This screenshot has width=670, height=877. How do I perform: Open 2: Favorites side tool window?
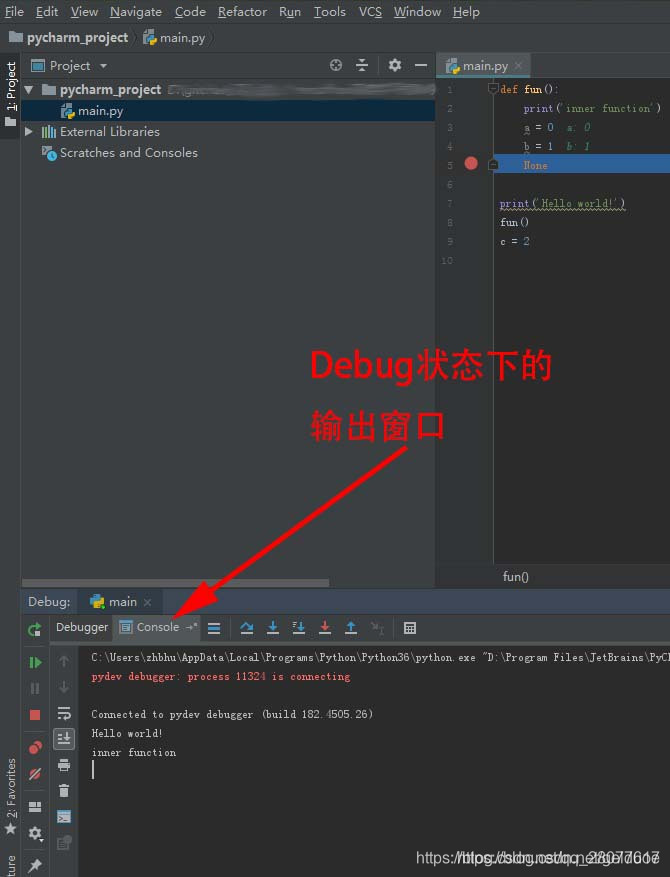(x=11, y=796)
